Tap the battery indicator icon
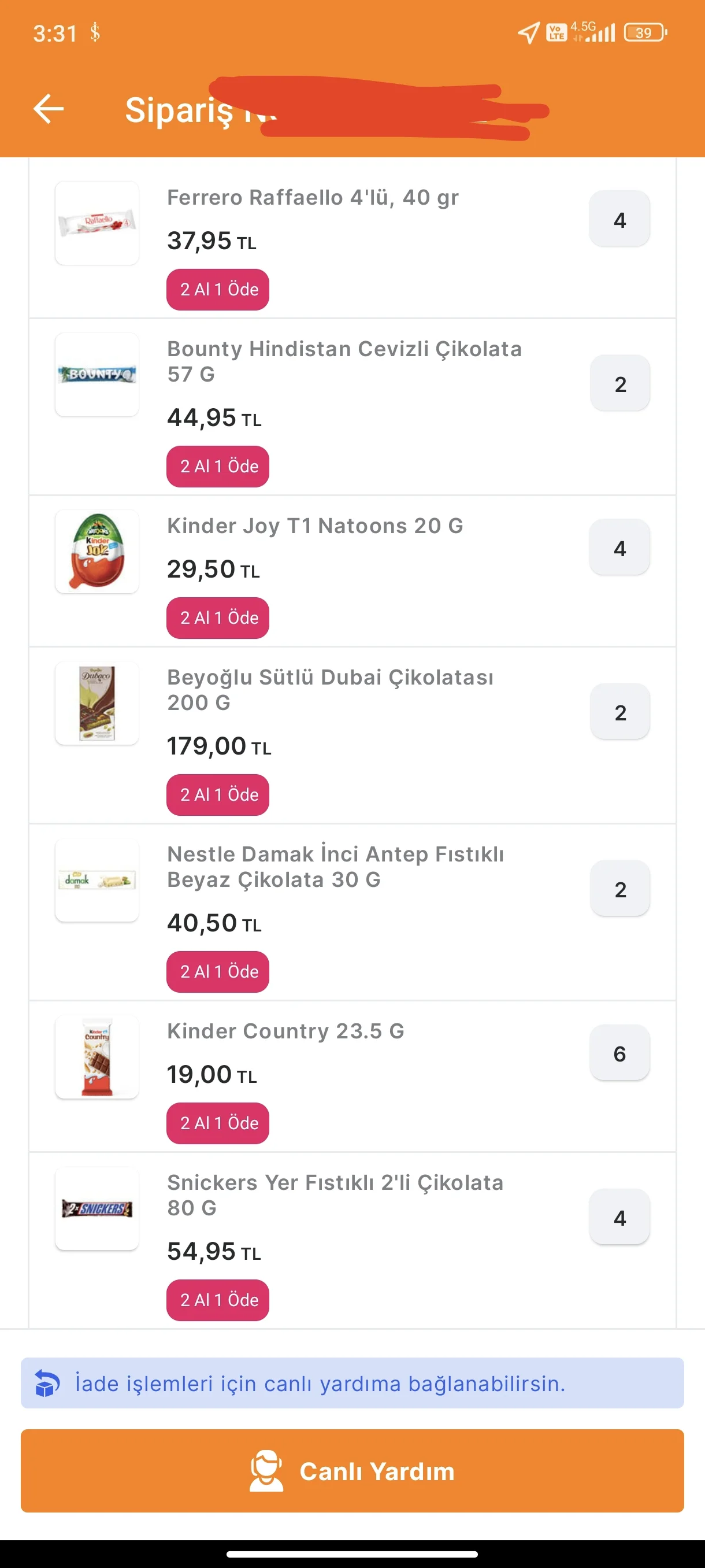 (645, 32)
